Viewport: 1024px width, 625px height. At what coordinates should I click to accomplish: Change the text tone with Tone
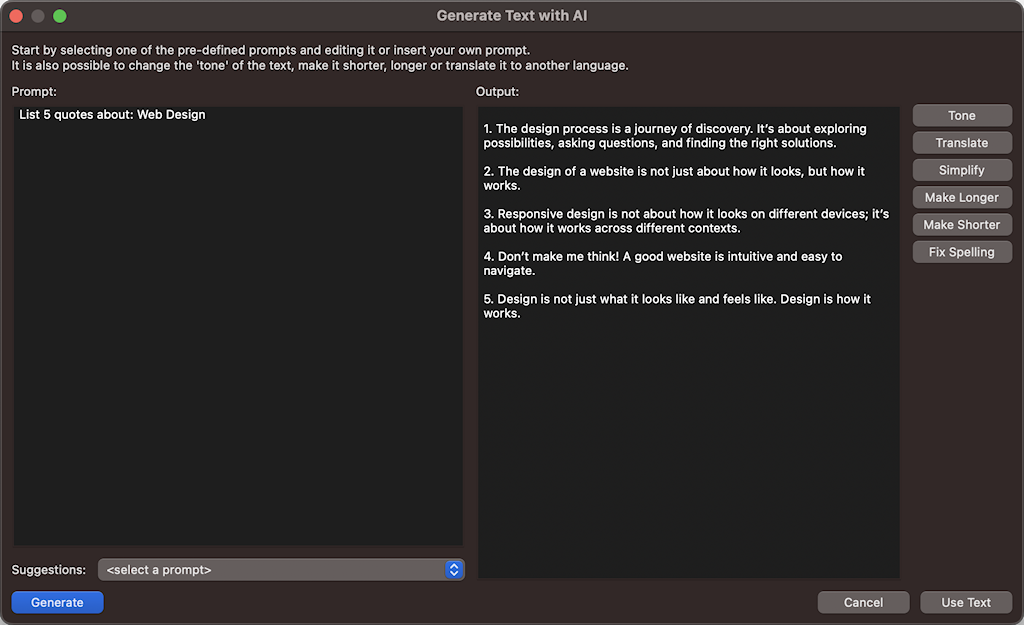962,116
